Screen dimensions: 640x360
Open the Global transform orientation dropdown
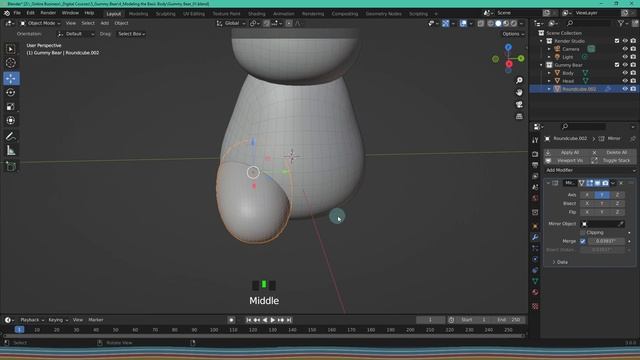(x=231, y=23)
